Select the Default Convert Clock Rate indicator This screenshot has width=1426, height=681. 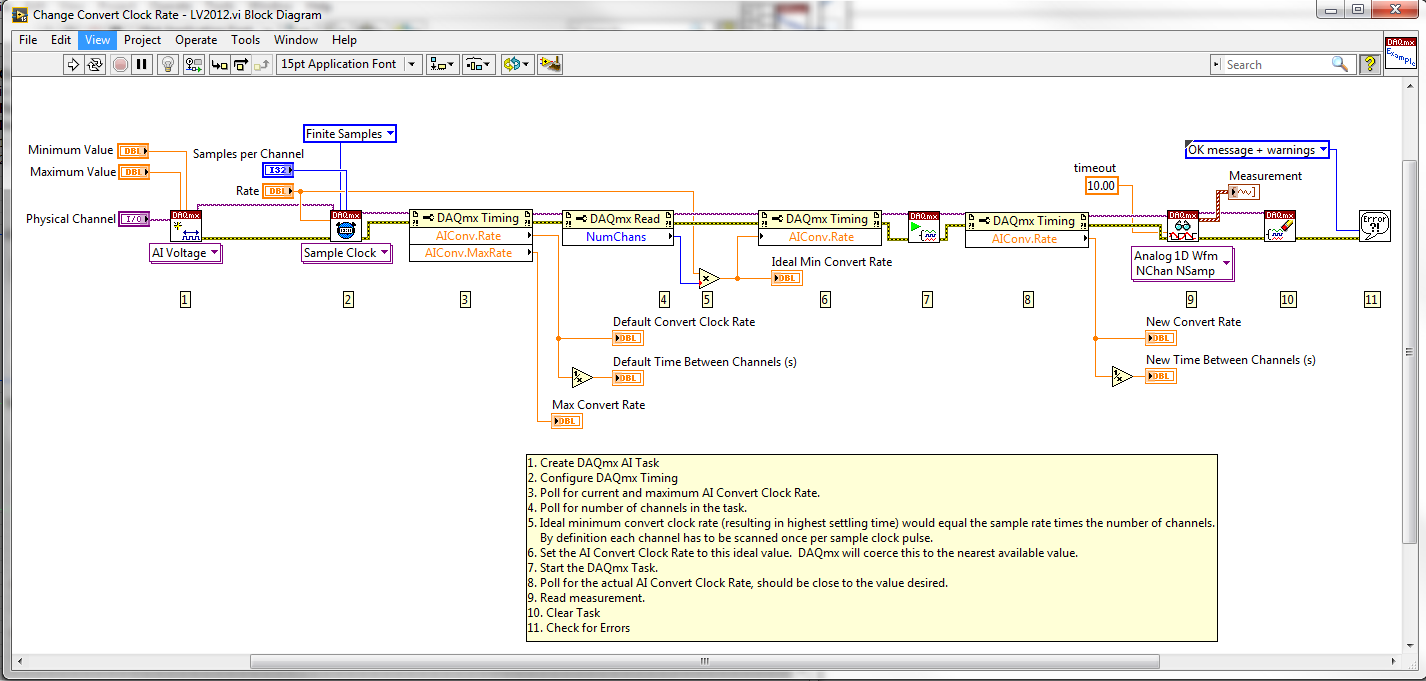tap(628, 338)
